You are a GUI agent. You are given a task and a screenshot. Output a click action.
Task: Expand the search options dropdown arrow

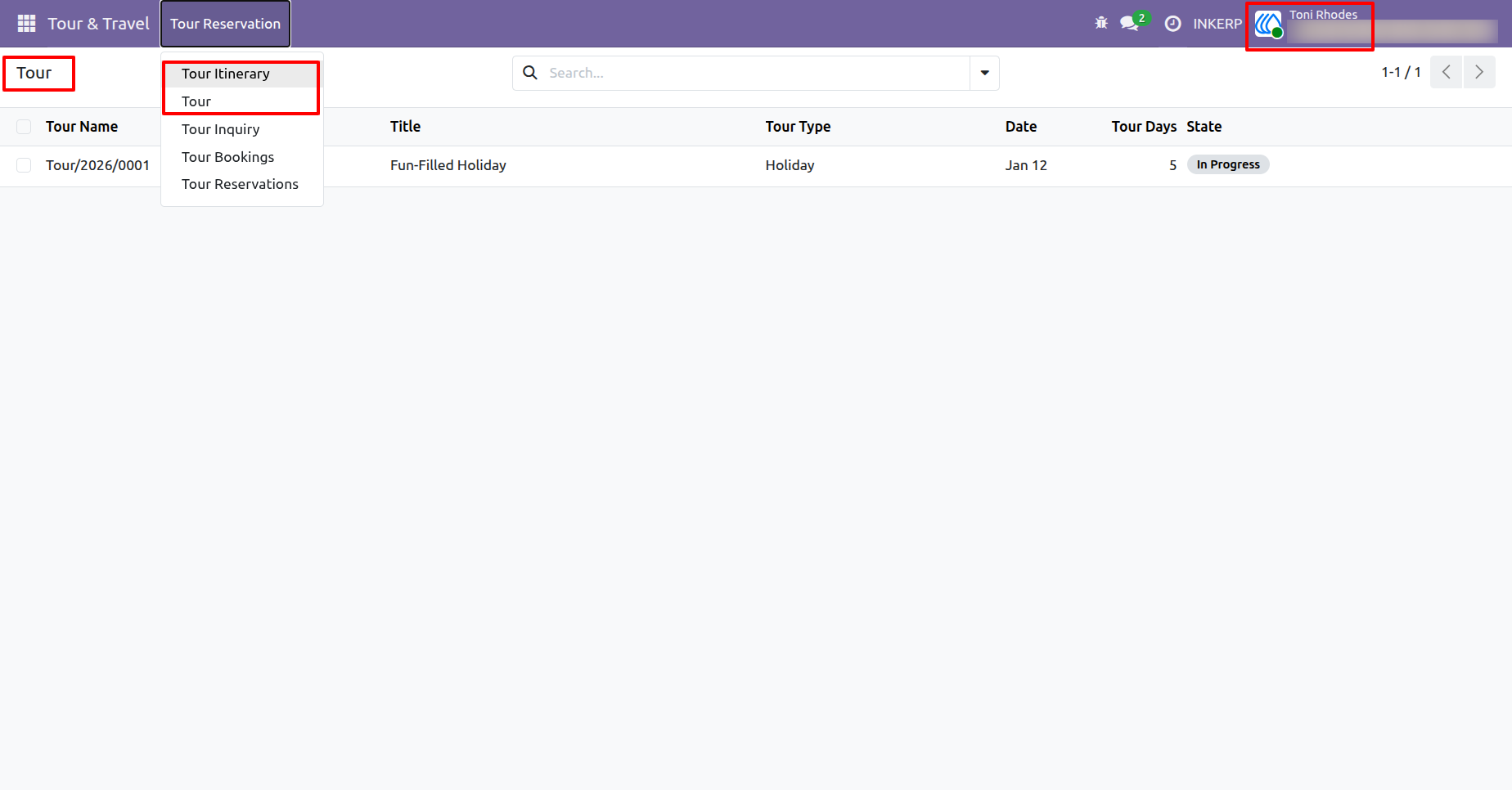(984, 73)
